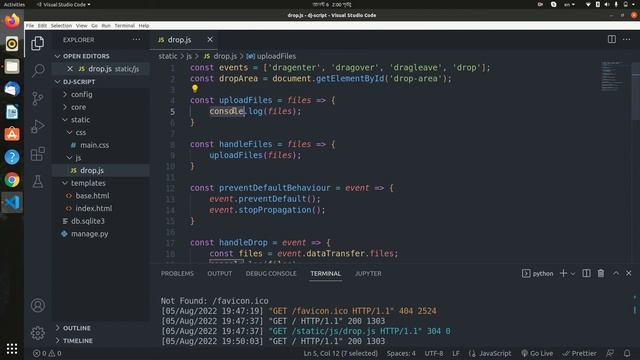This screenshot has height=360, width=640.
Task: Show errors and warnings count
Action: click(47, 353)
